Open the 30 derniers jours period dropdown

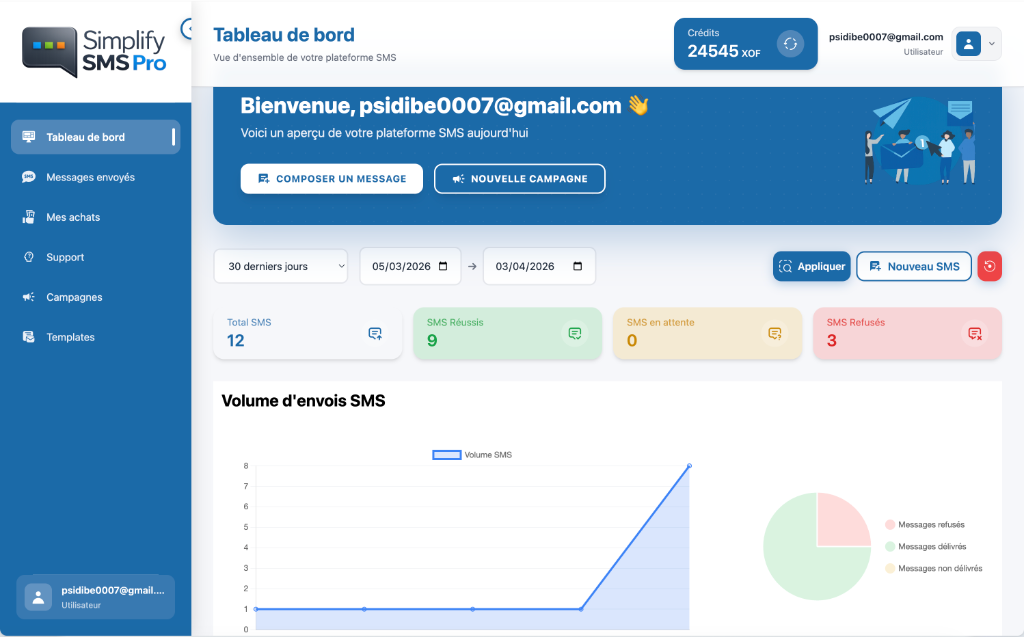coord(280,266)
